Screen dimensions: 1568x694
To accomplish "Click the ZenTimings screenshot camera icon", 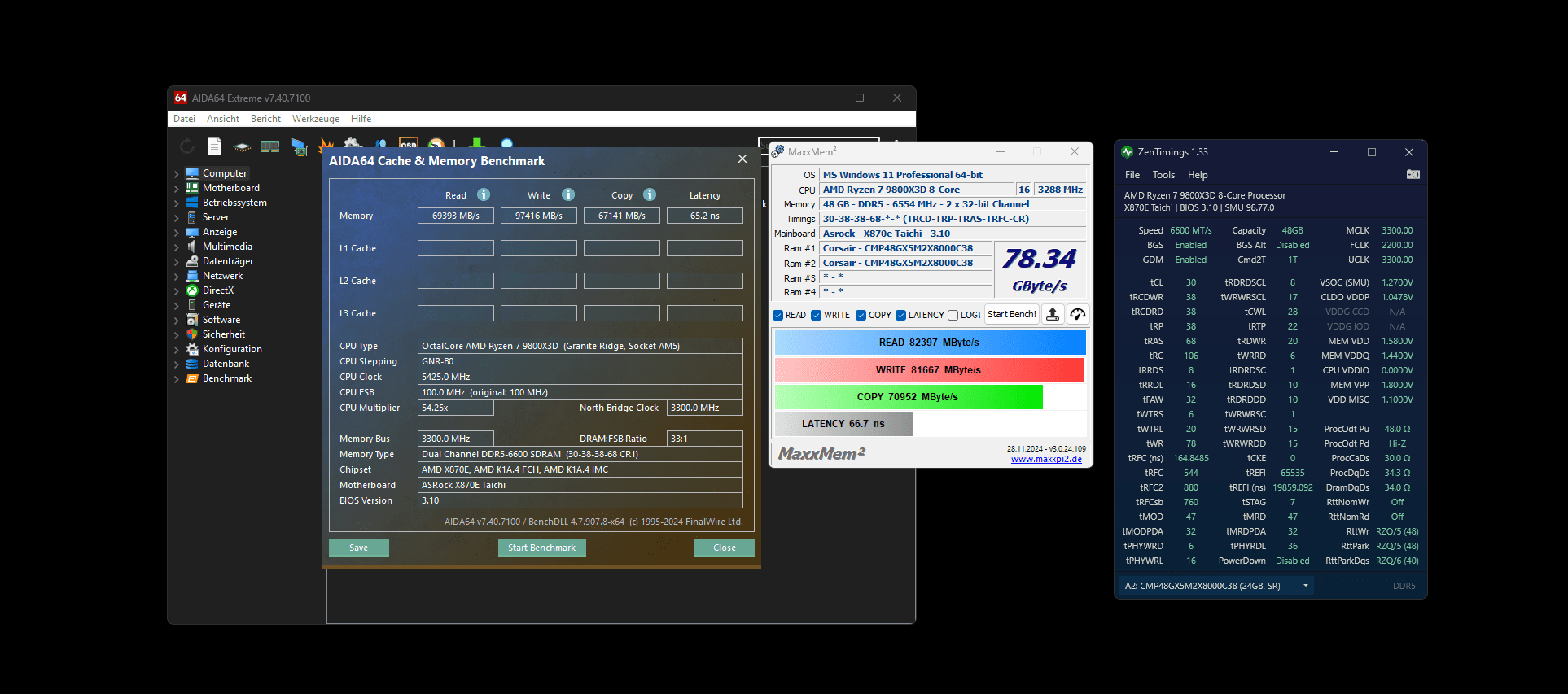I will (1413, 175).
